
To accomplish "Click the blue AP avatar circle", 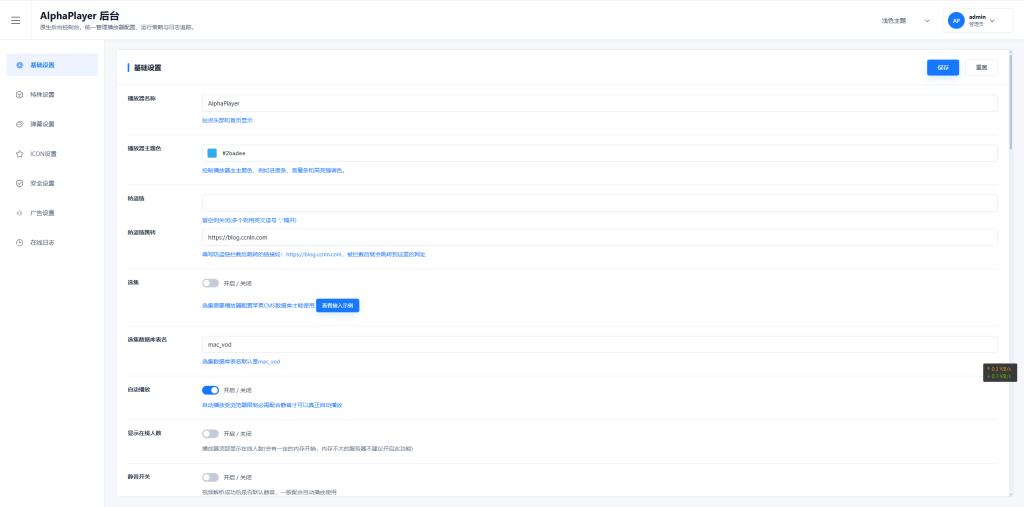I will [x=956, y=21].
